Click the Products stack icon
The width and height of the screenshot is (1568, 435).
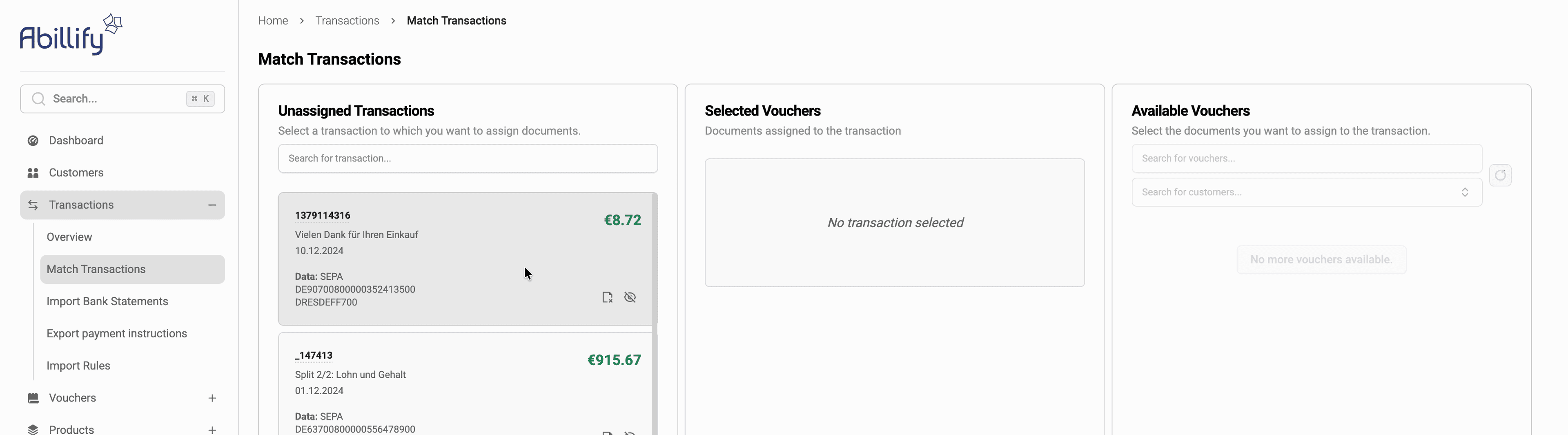tap(33, 430)
